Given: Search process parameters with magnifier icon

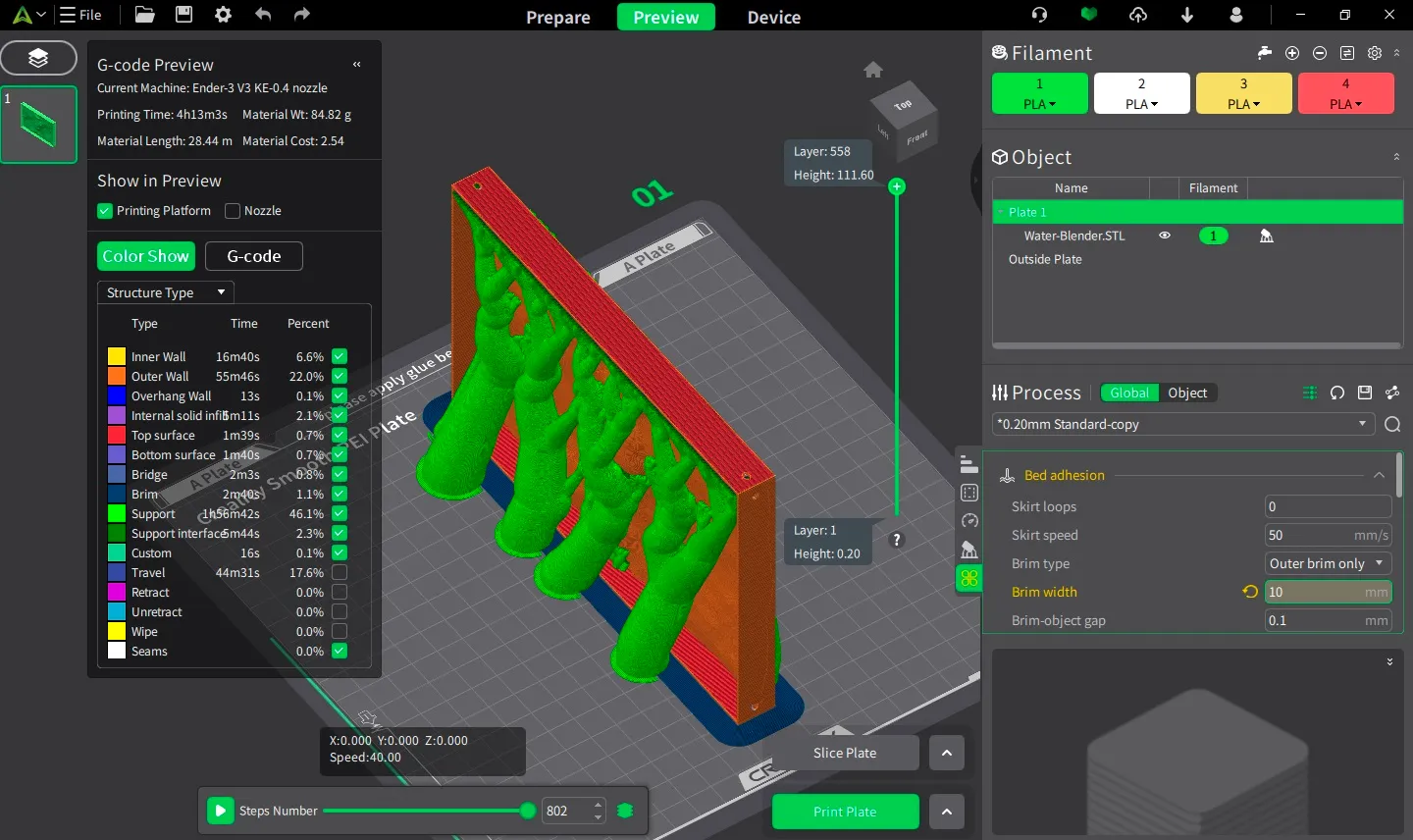Looking at the screenshot, I should pyautogui.click(x=1392, y=425).
